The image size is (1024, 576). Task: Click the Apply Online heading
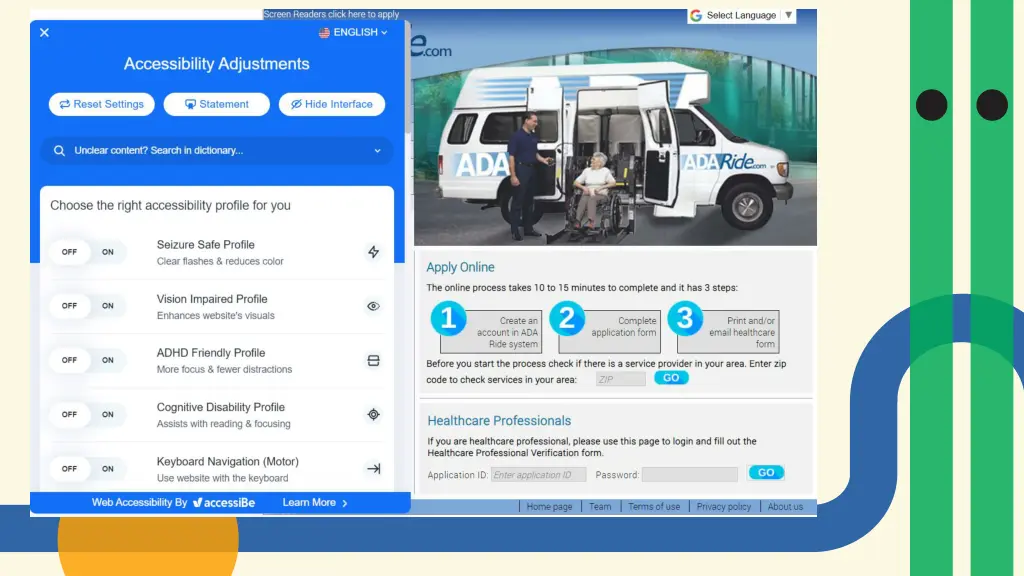tap(460, 267)
